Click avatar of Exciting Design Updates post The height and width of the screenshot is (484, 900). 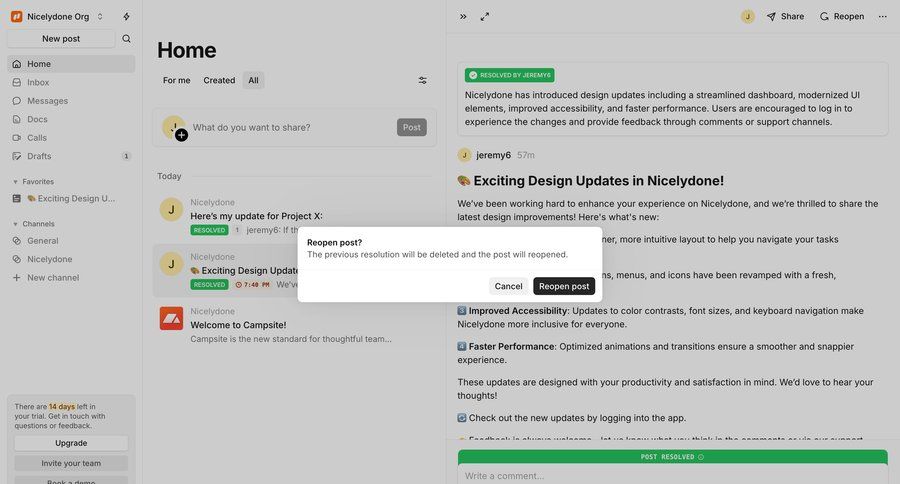pyautogui.click(x=171, y=264)
